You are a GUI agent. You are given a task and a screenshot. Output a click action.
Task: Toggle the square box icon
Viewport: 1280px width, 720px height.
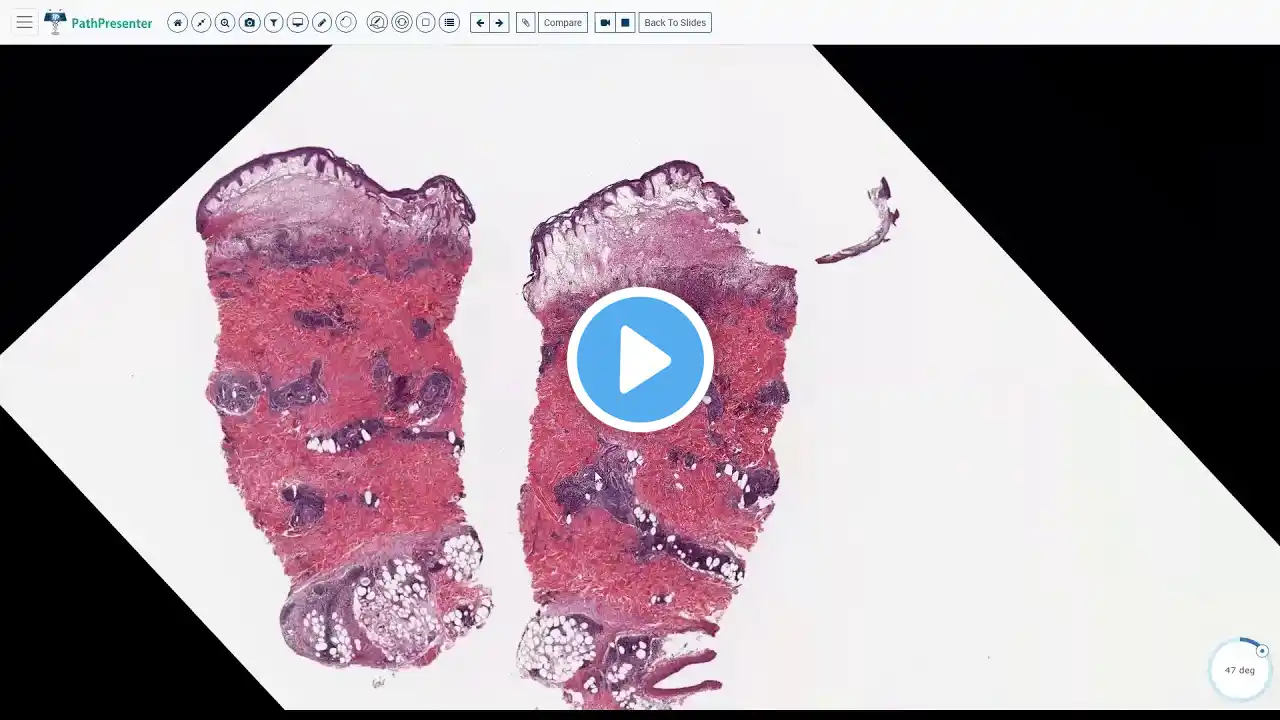[425, 22]
